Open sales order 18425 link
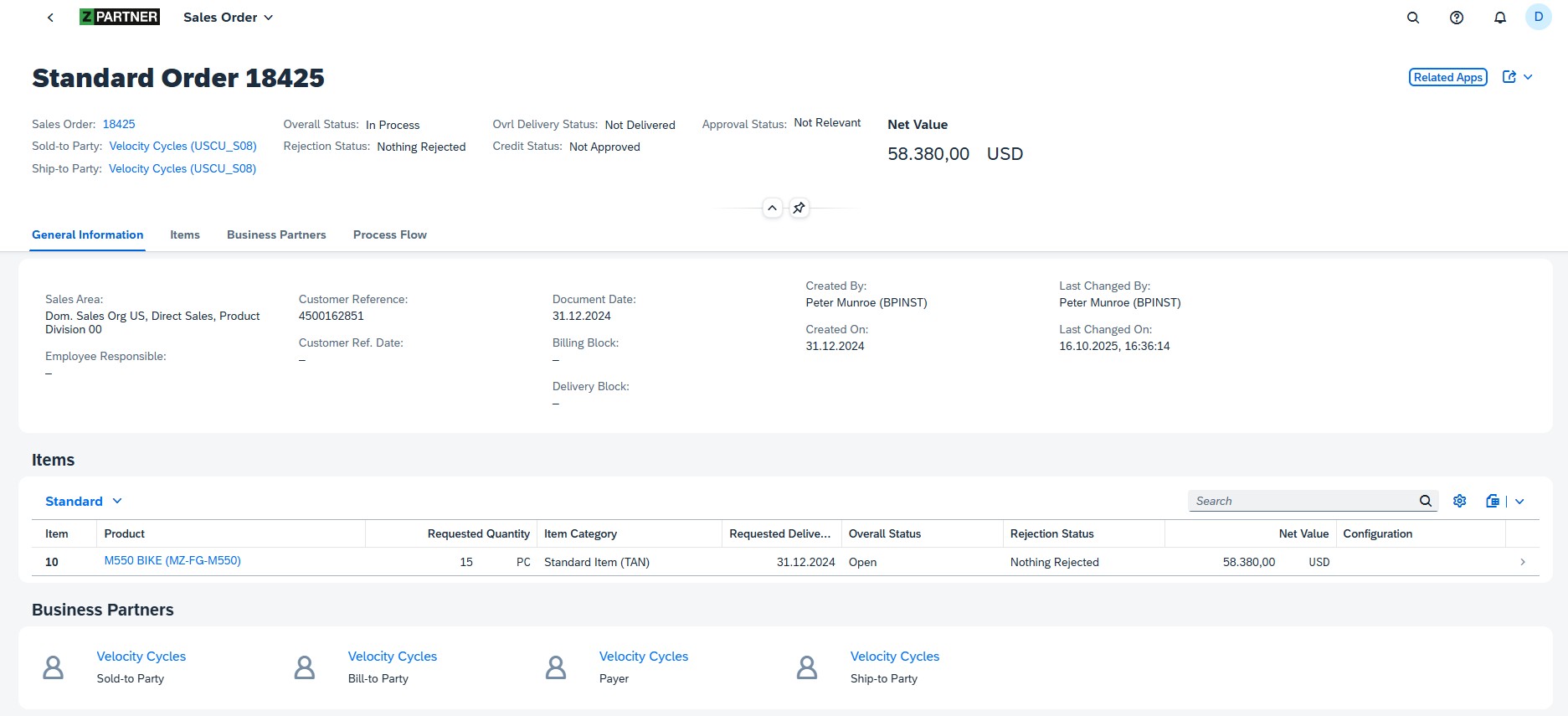The image size is (1568, 716). click(x=119, y=124)
